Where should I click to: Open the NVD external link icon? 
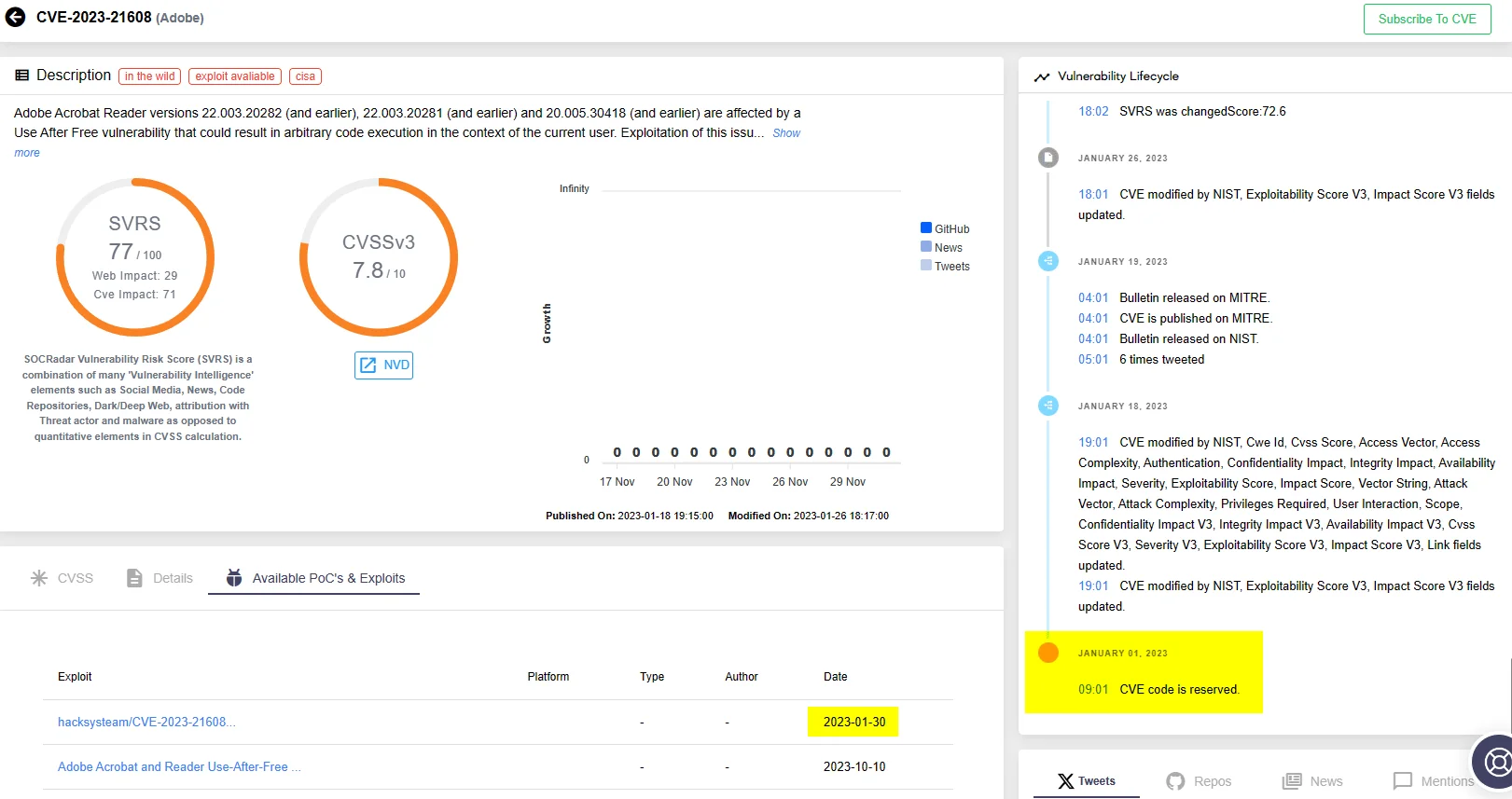coord(368,365)
